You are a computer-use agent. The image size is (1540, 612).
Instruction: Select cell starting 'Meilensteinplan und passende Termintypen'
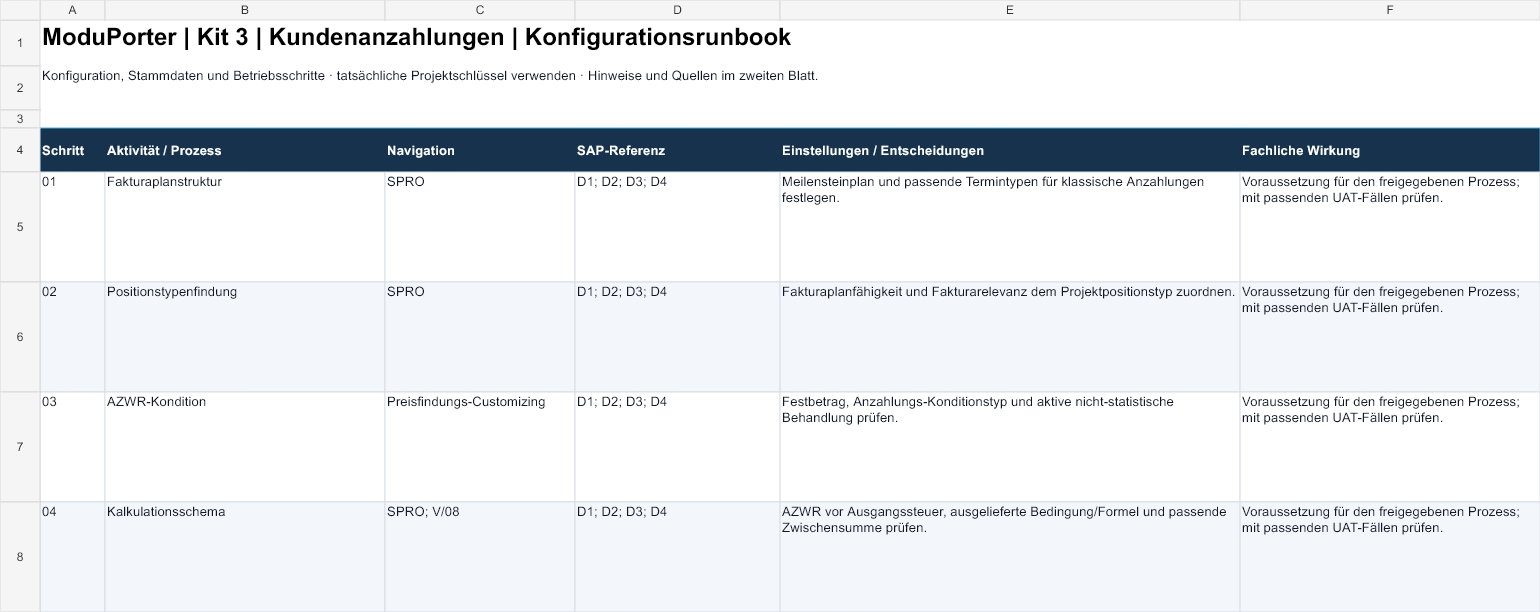pos(1010,227)
